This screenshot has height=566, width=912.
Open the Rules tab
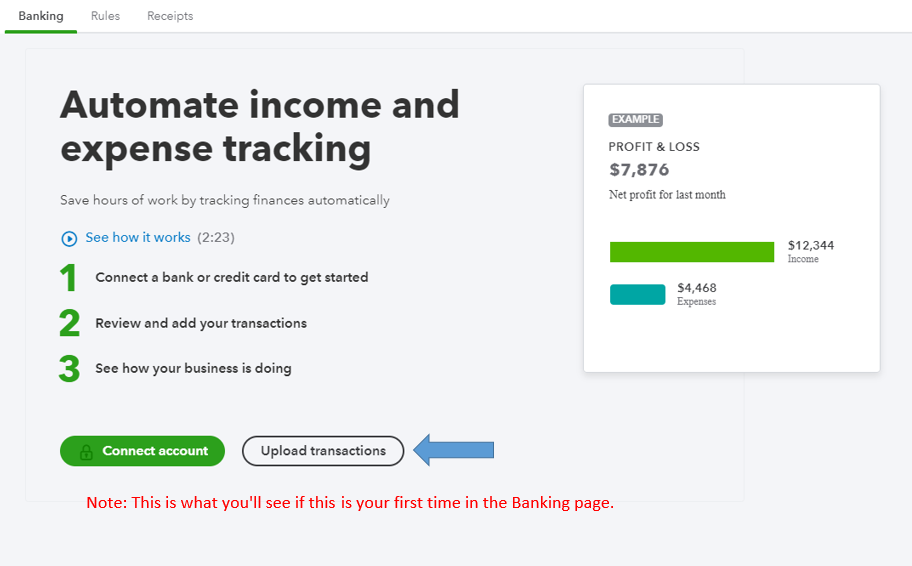pos(105,16)
